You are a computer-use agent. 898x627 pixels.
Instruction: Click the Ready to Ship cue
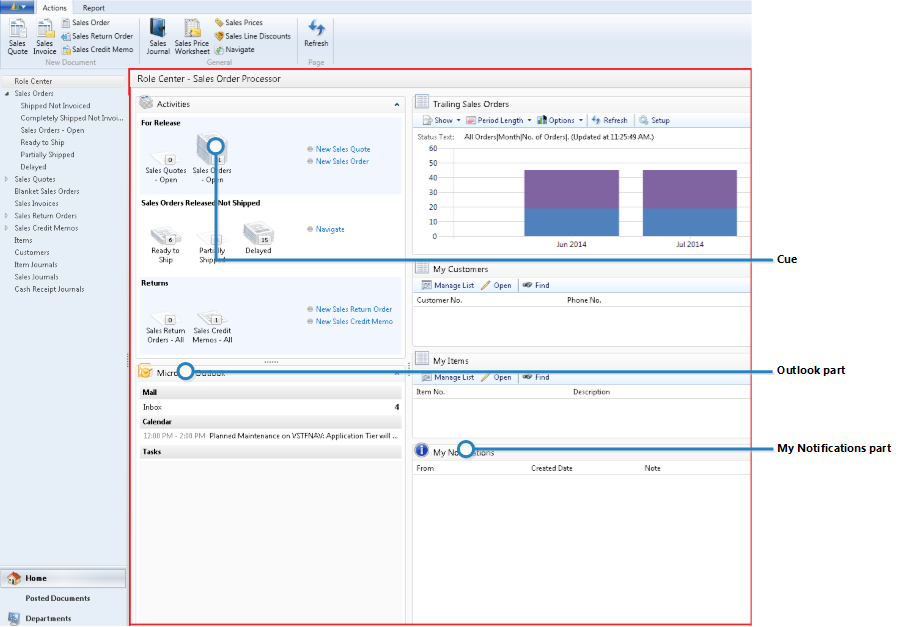tap(164, 238)
